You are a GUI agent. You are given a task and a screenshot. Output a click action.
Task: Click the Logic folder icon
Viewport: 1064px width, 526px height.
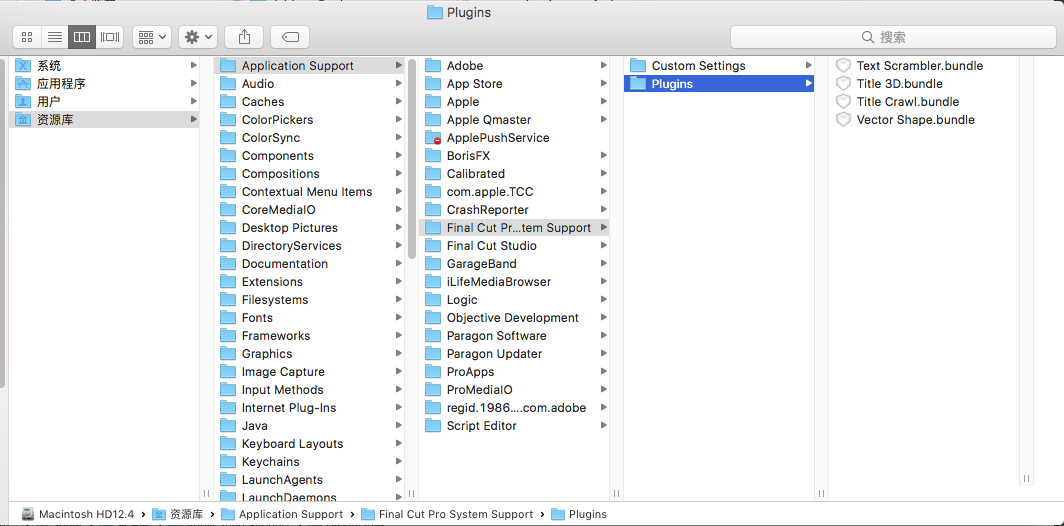click(x=433, y=299)
